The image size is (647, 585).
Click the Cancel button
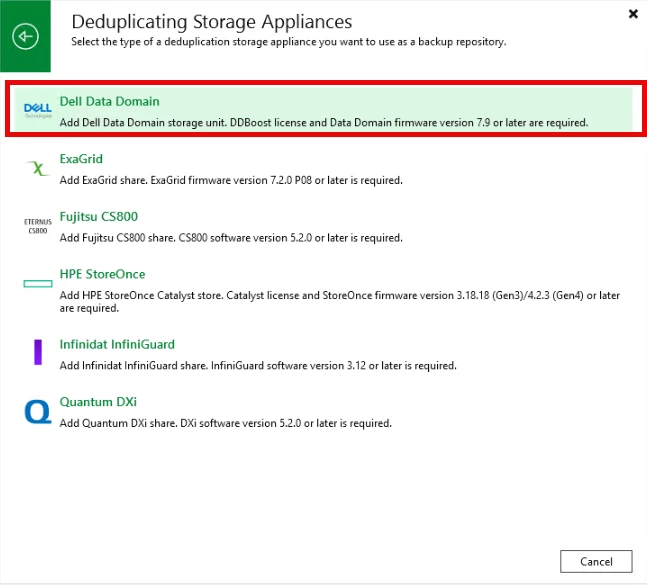coord(596,561)
